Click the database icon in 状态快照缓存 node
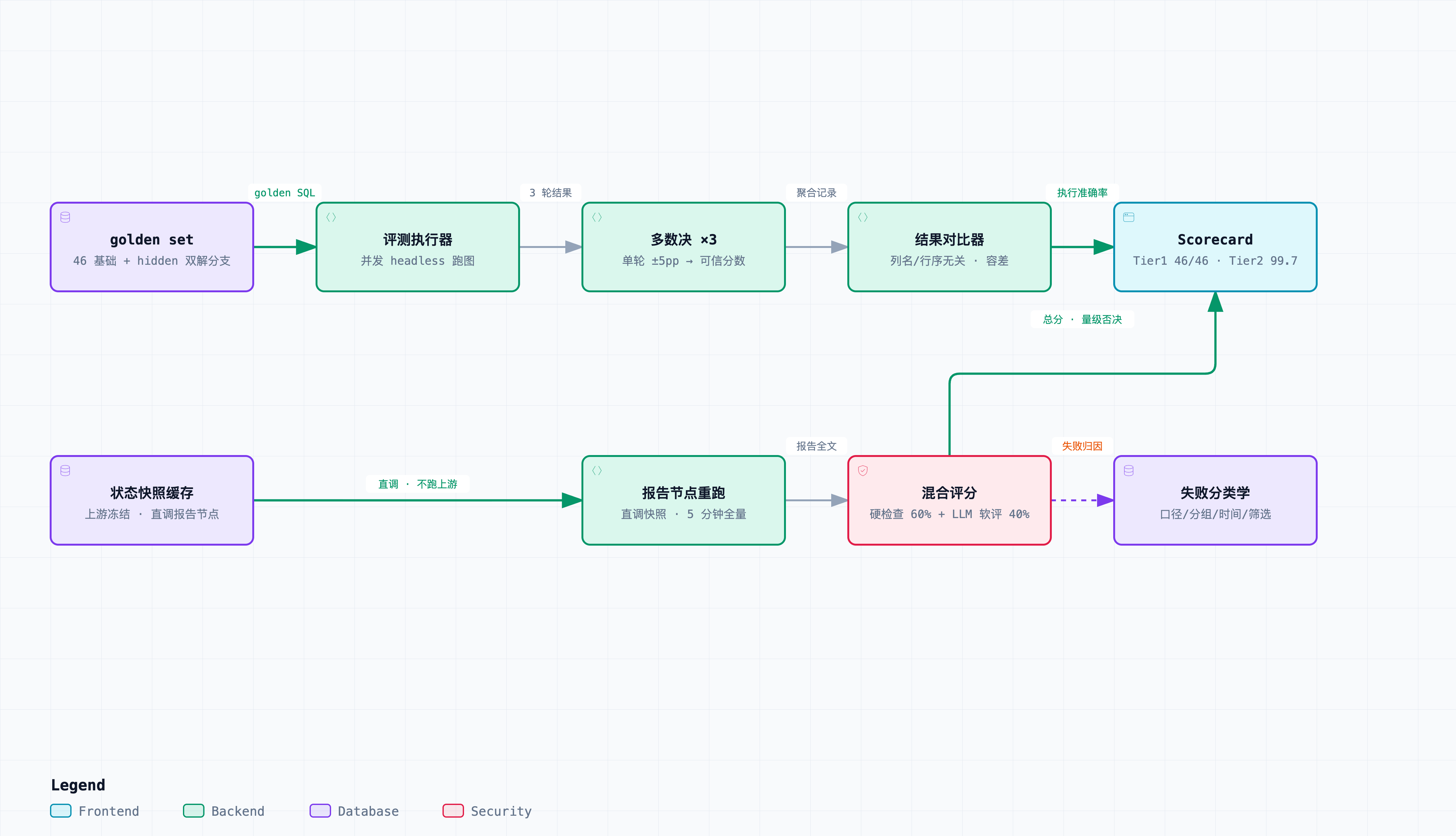Image resolution: width=1456 pixels, height=836 pixels. click(66, 471)
